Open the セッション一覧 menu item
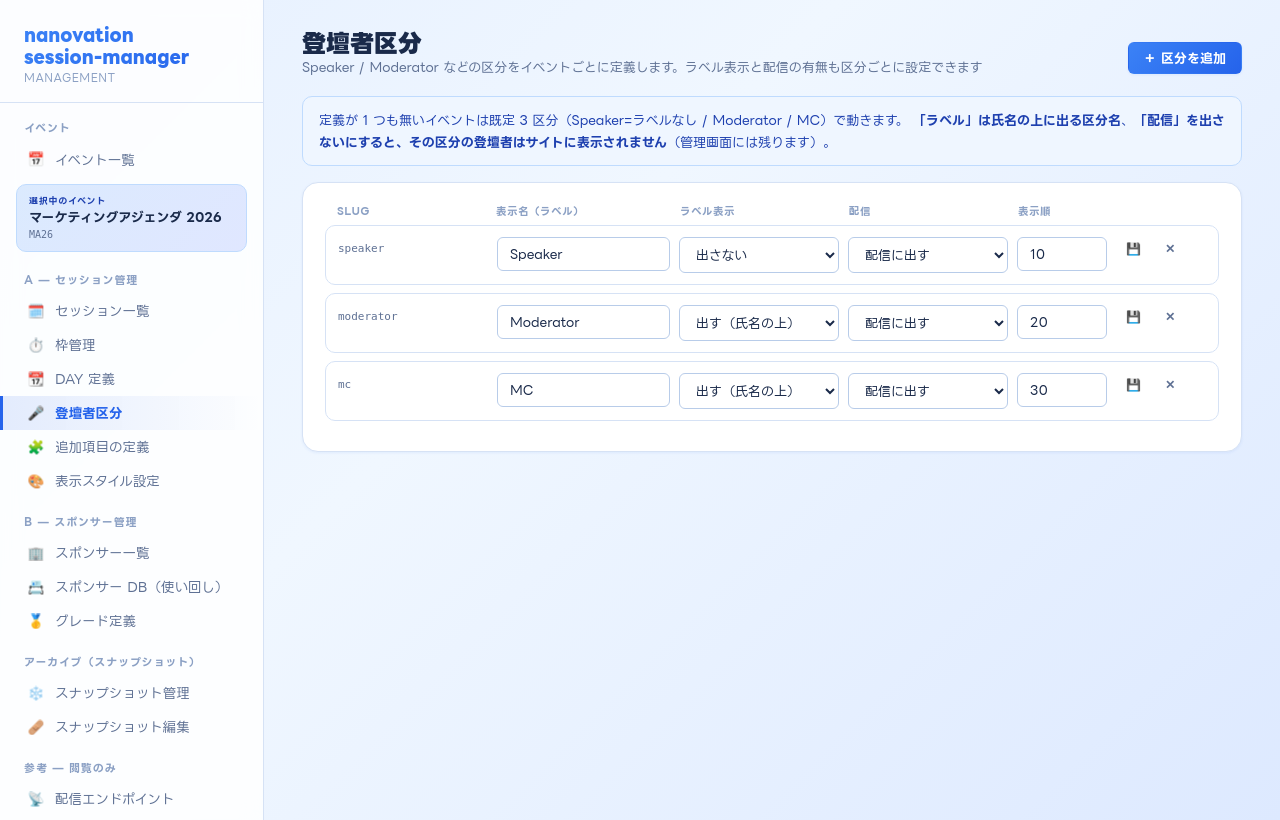The width and height of the screenshot is (1280, 820). 131,312
